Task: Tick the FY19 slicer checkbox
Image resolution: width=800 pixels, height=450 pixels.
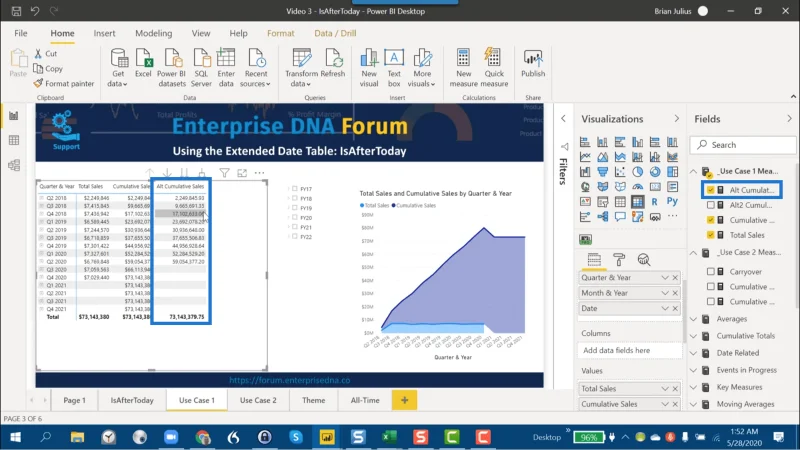Action: [294, 208]
